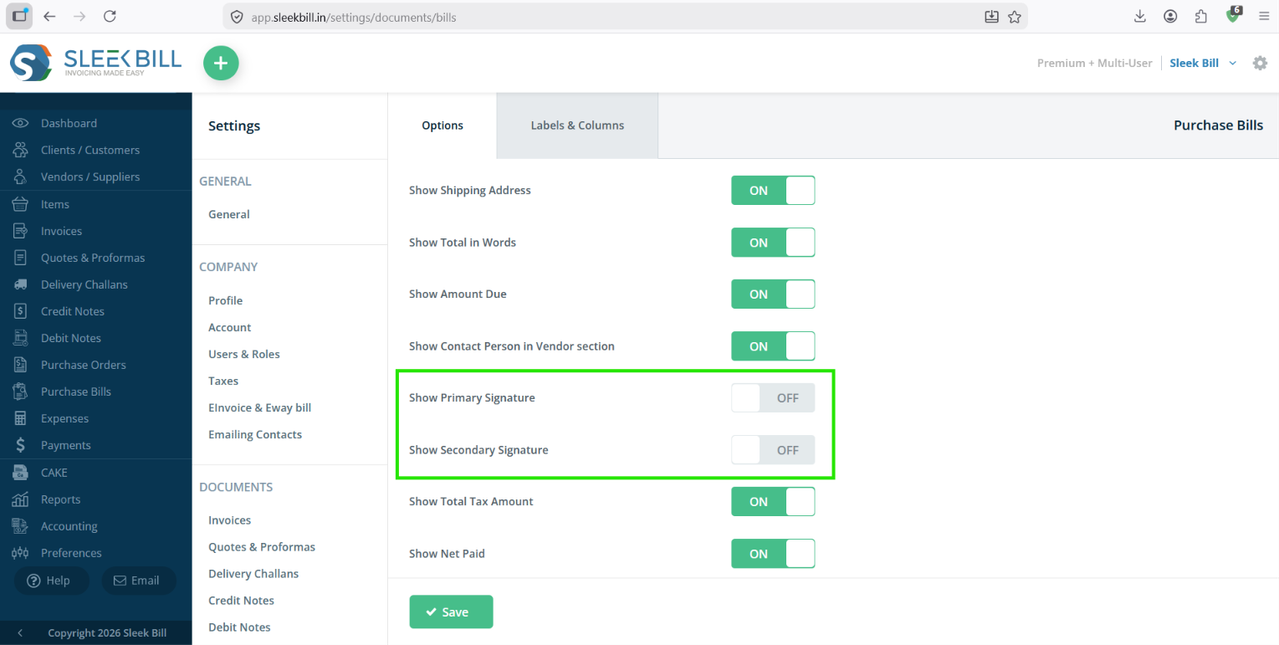This screenshot has height=645, width=1279.
Task: Open Taxes settings
Action: (223, 381)
